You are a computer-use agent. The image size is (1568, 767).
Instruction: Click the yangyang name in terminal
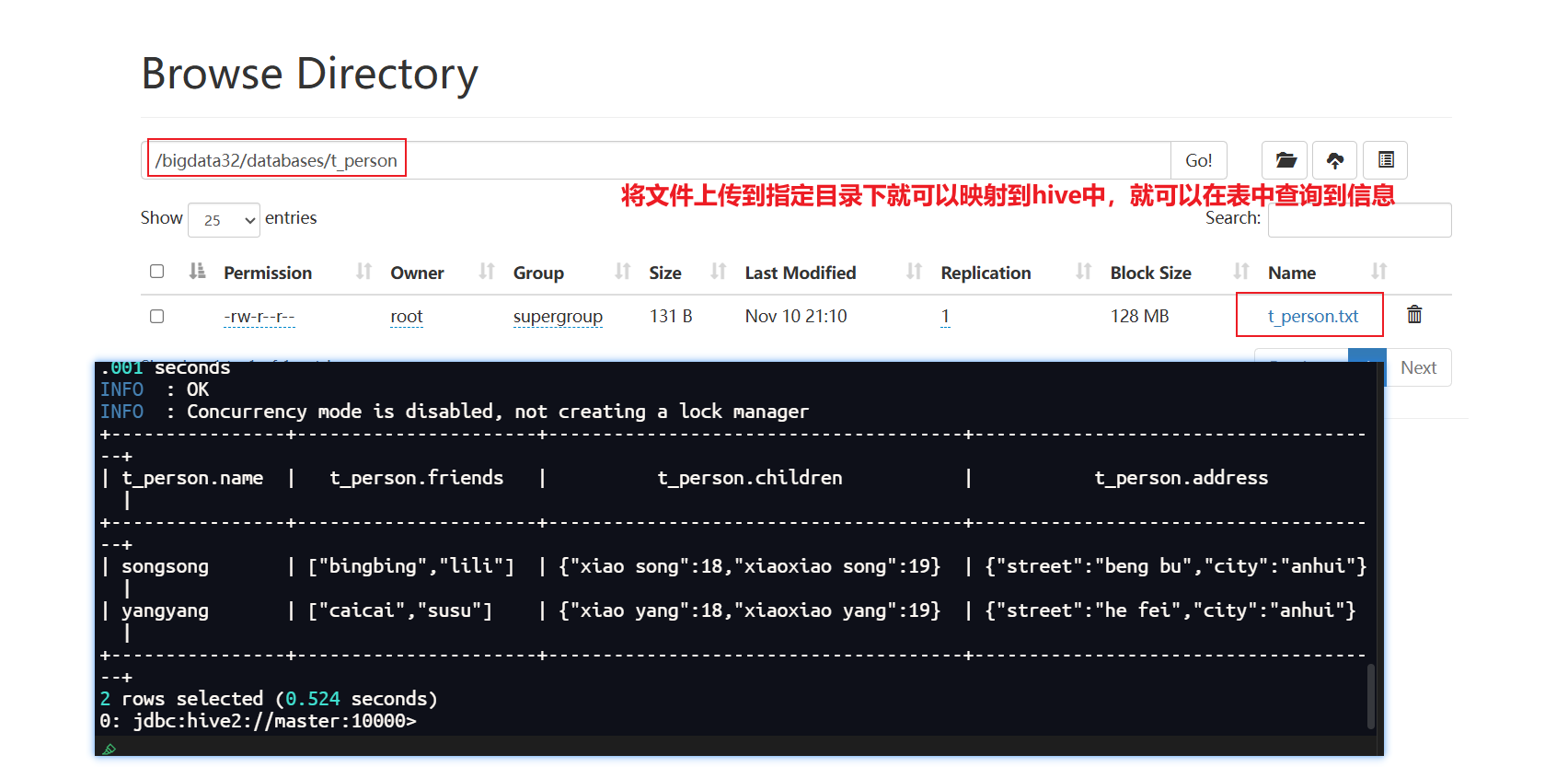(x=166, y=610)
